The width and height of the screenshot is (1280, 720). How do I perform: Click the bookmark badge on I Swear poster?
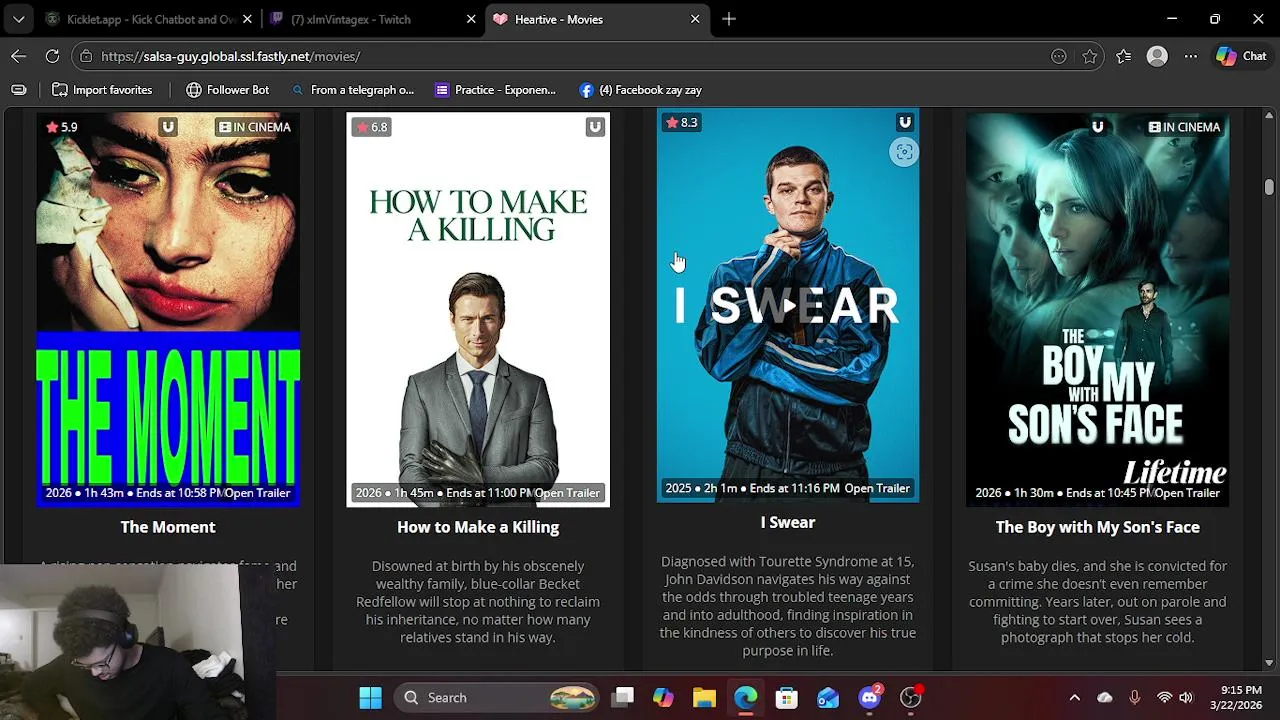pyautogui.click(x=905, y=122)
